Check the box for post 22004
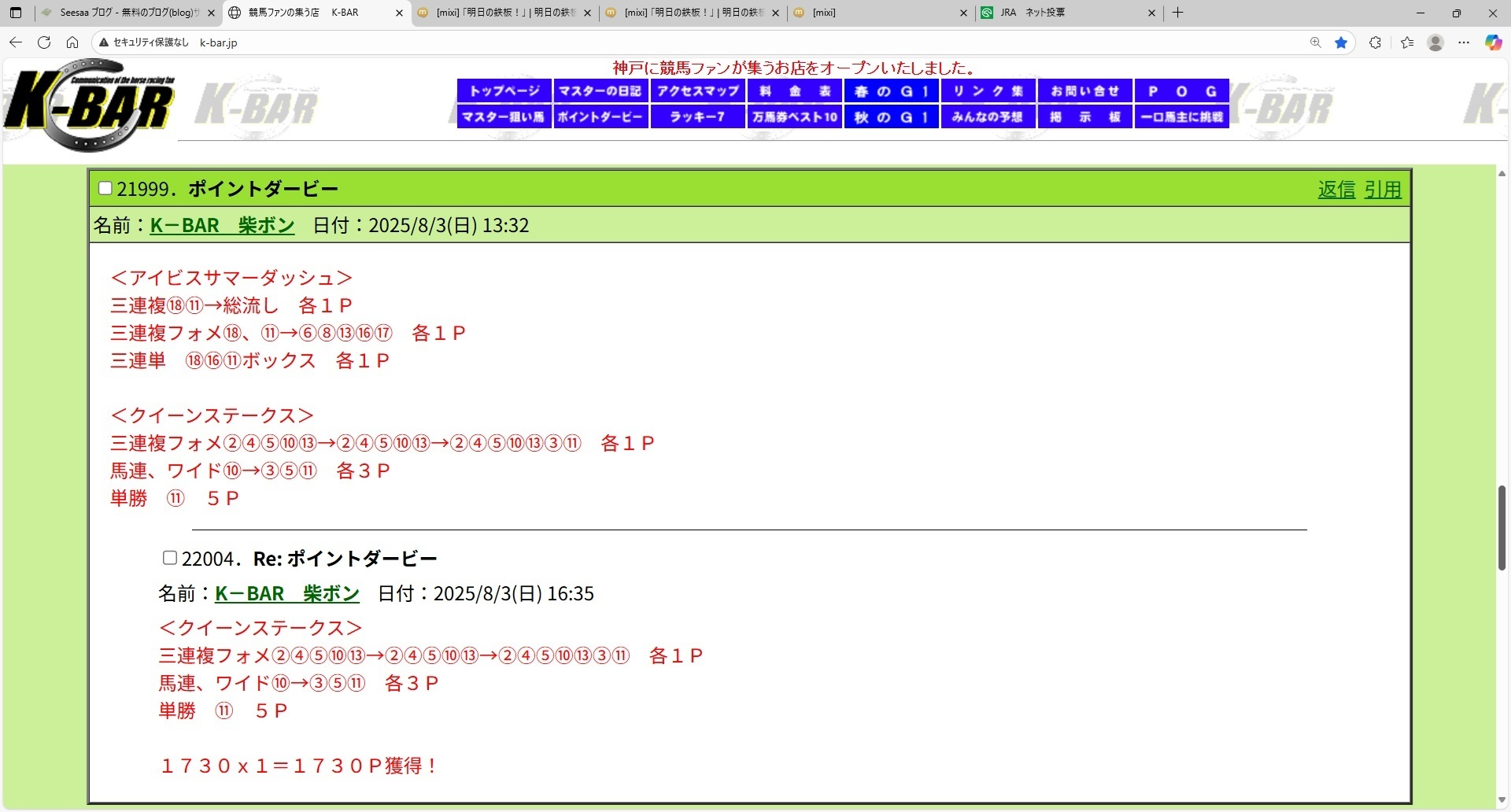 click(x=169, y=558)
